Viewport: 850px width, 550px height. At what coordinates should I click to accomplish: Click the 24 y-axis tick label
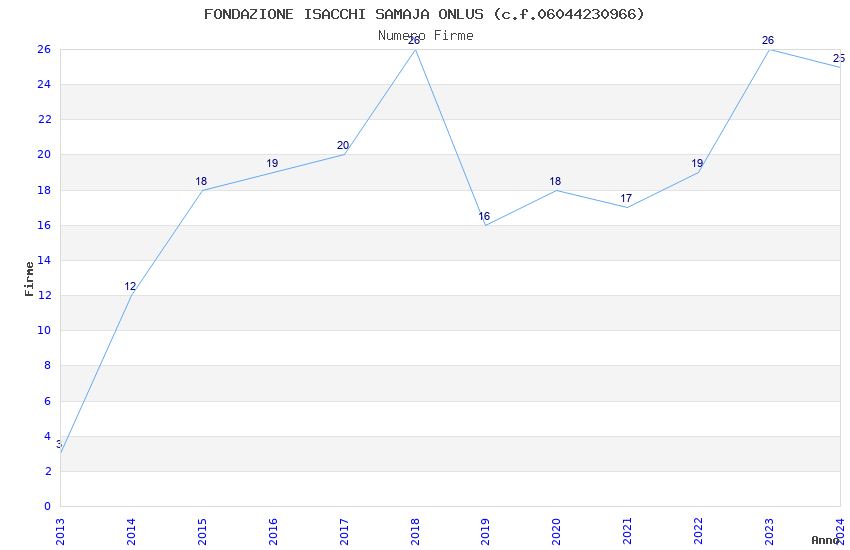coord(44,85)
